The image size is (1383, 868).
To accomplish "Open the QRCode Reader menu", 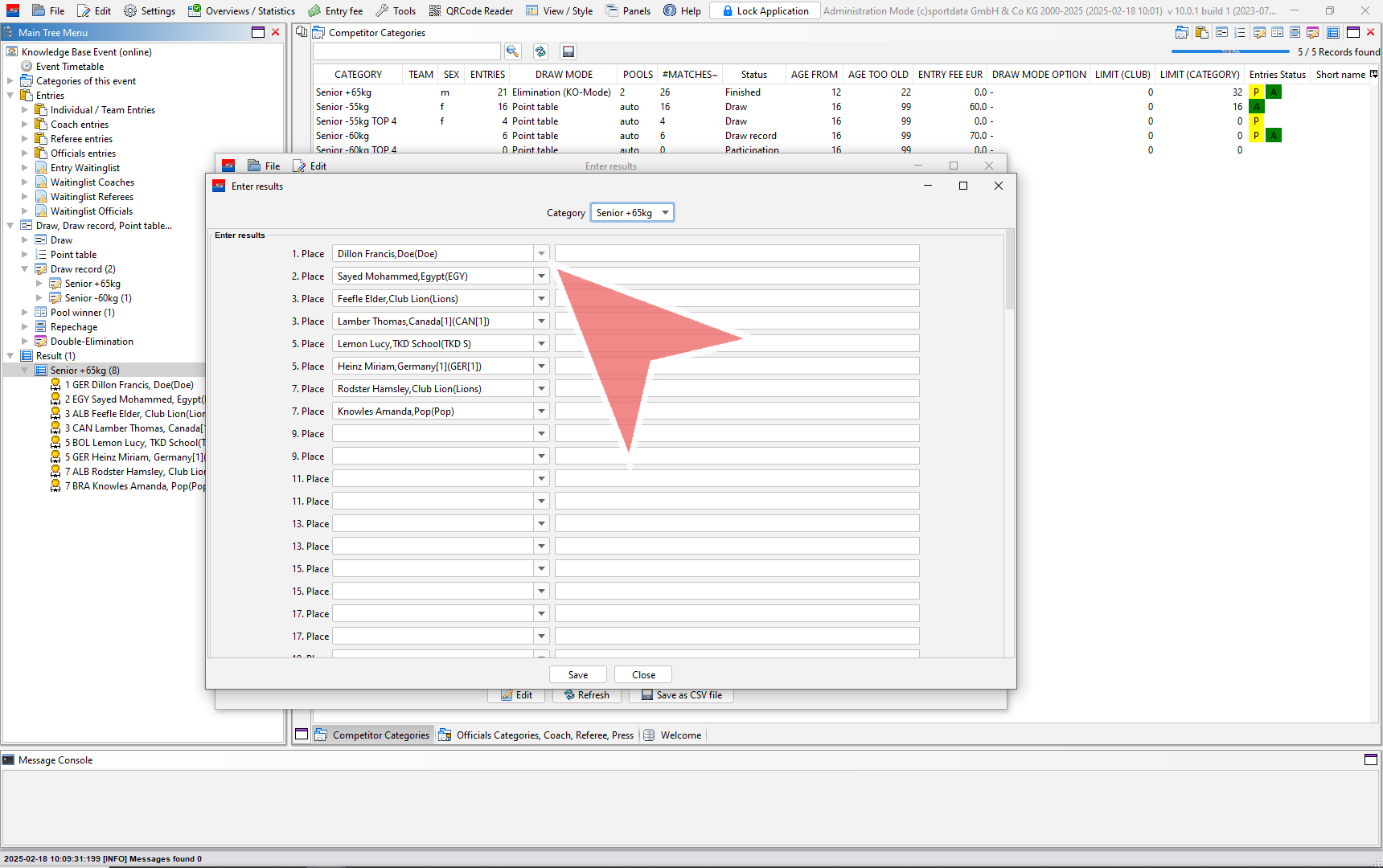I will [x=471, y=10].
